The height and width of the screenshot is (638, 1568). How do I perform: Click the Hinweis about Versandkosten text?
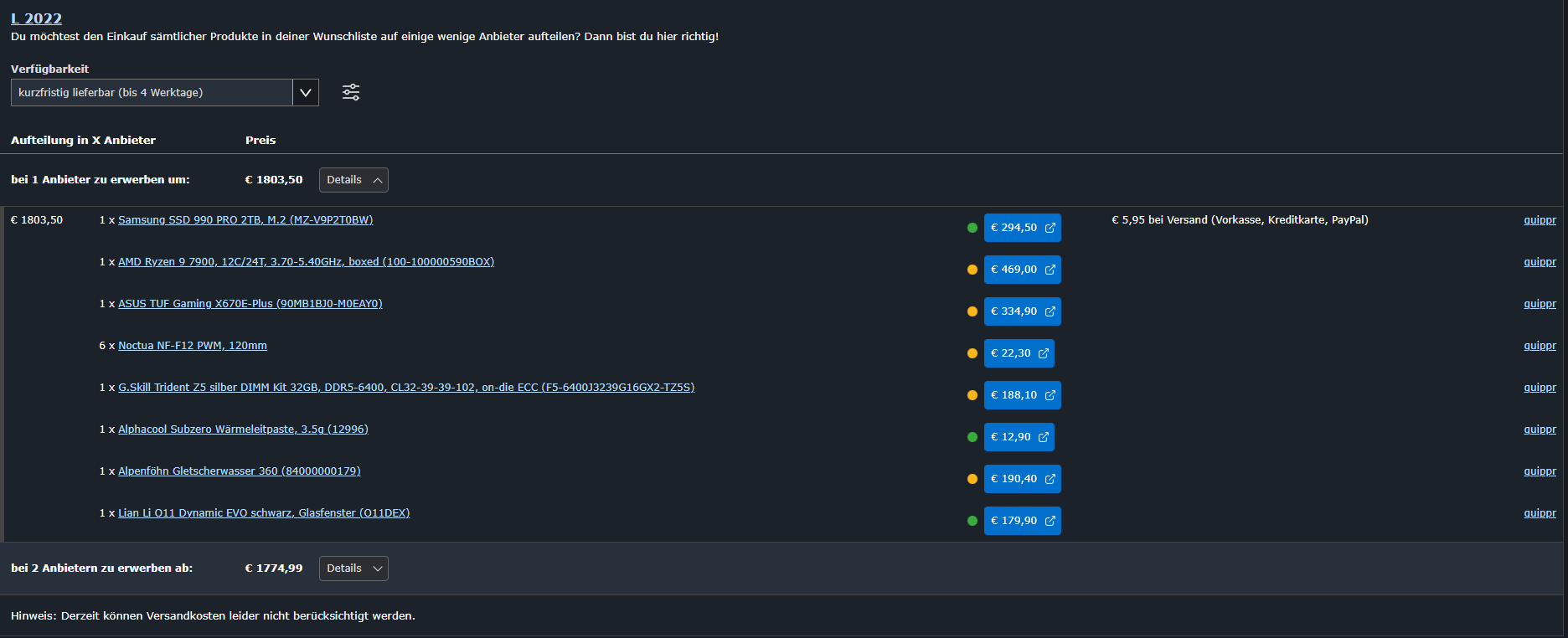[x=213, y=616]
